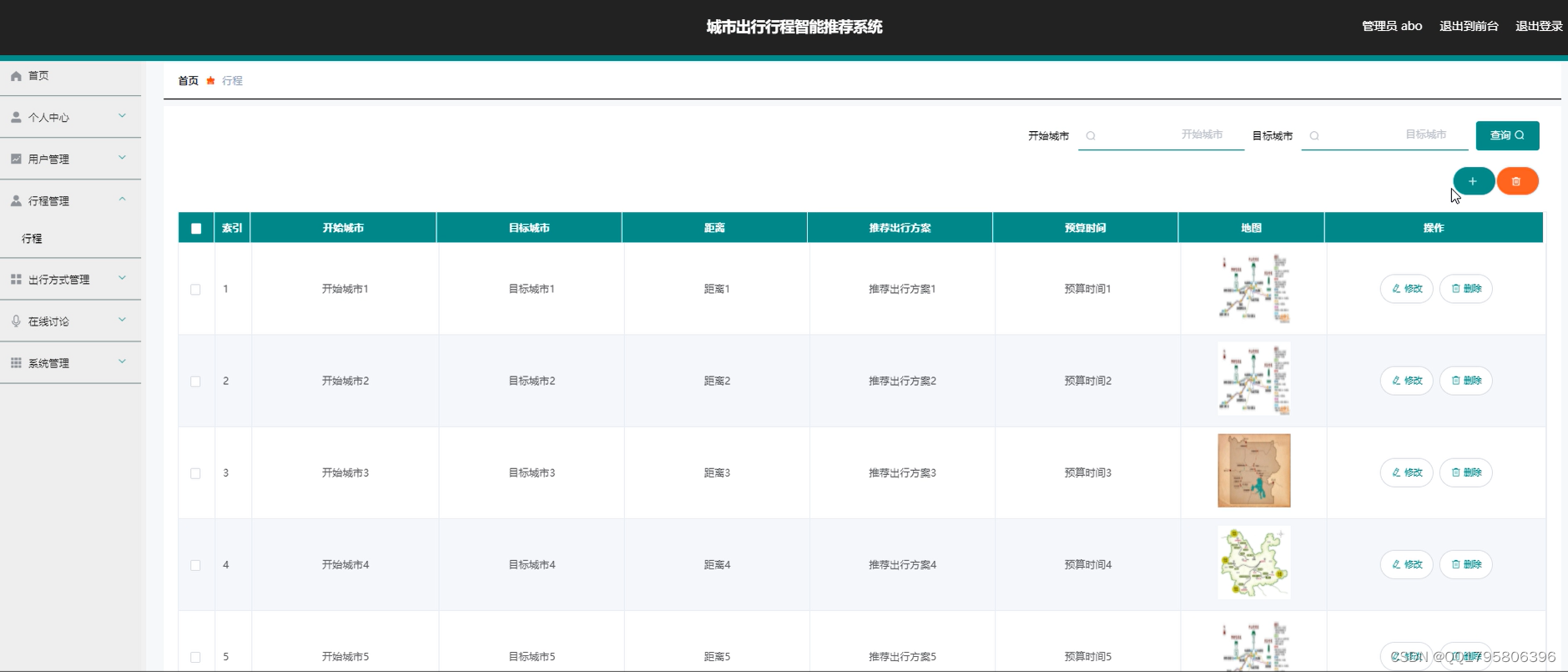1568x672 pixels.
Task: Check the checkbox for row 1
Action: [195, 290]
